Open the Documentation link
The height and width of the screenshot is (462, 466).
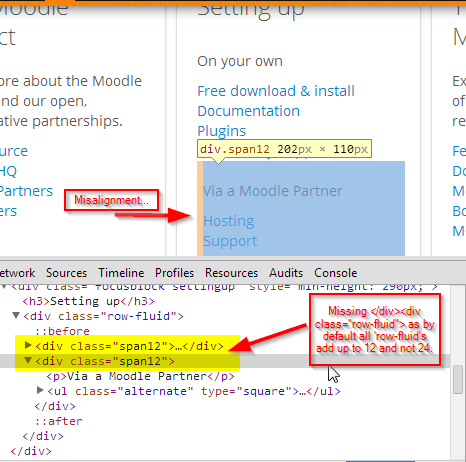coord(248,111)
